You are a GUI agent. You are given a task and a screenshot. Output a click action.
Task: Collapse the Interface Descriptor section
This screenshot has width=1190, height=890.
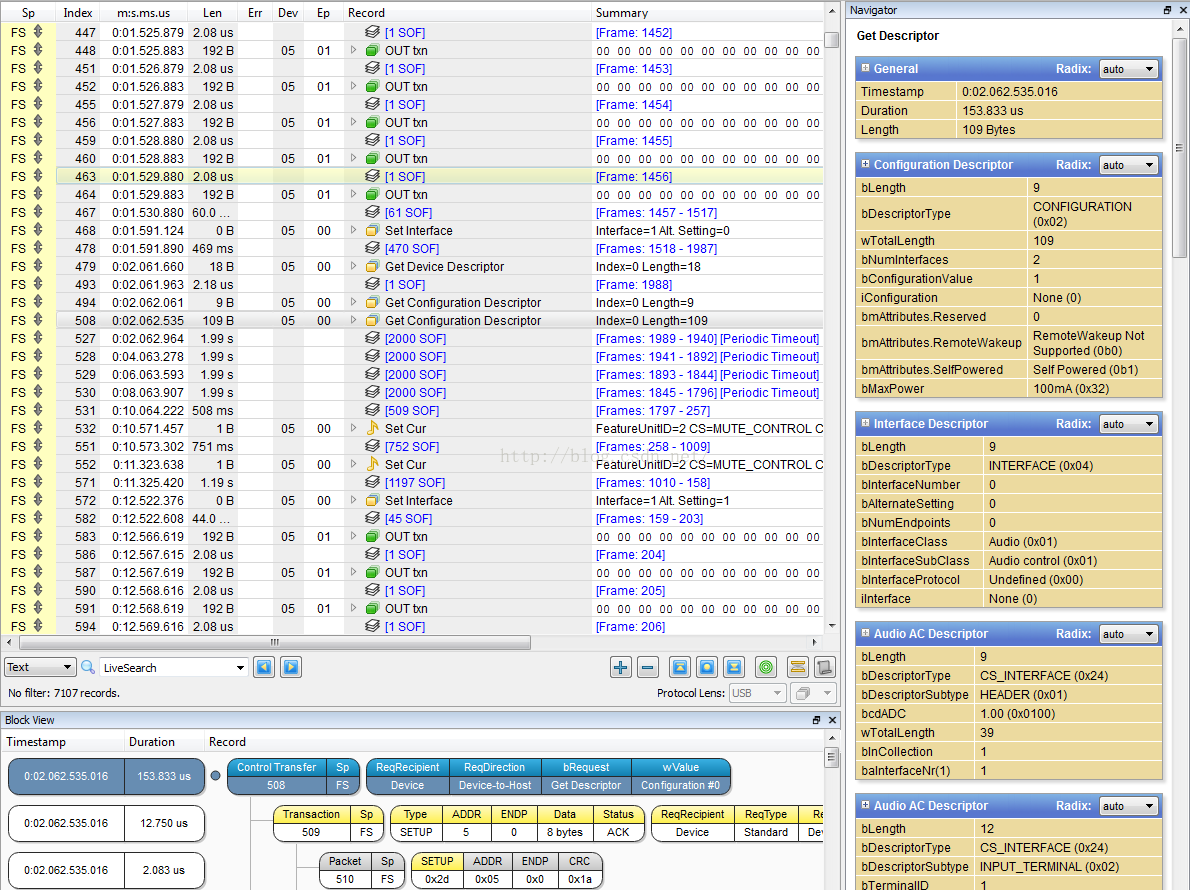[865, 423]
